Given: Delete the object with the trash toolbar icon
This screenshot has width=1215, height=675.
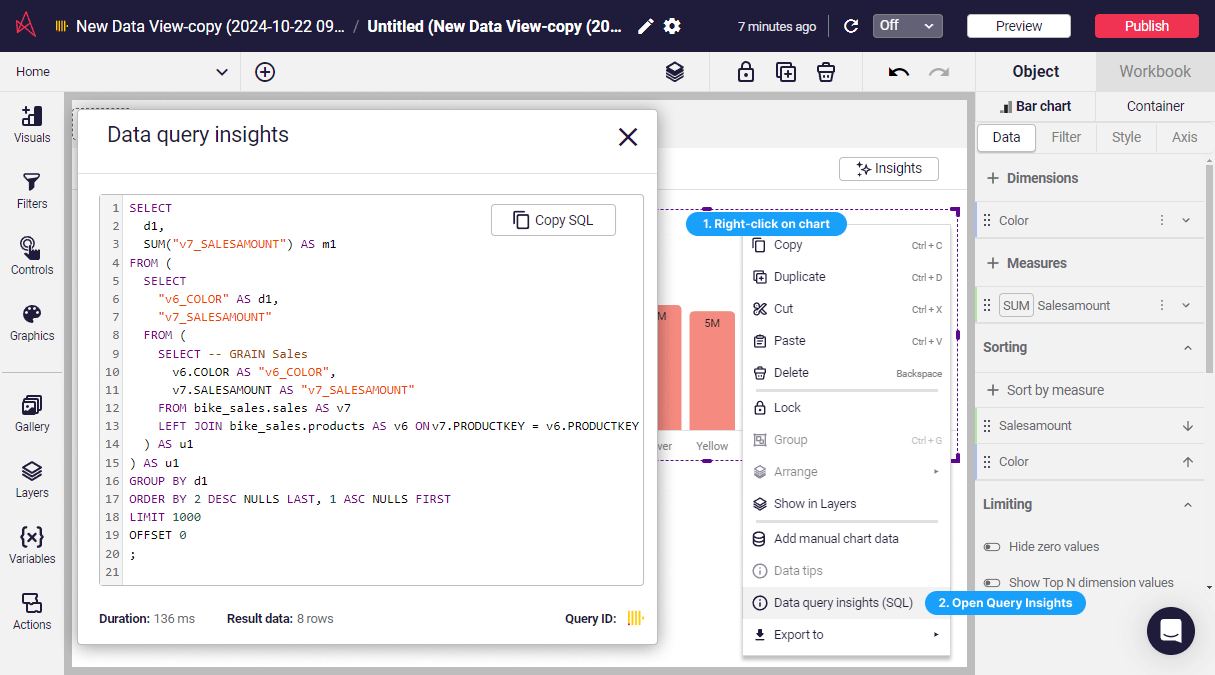Looking at the screenshot, I should coord(825,71).
